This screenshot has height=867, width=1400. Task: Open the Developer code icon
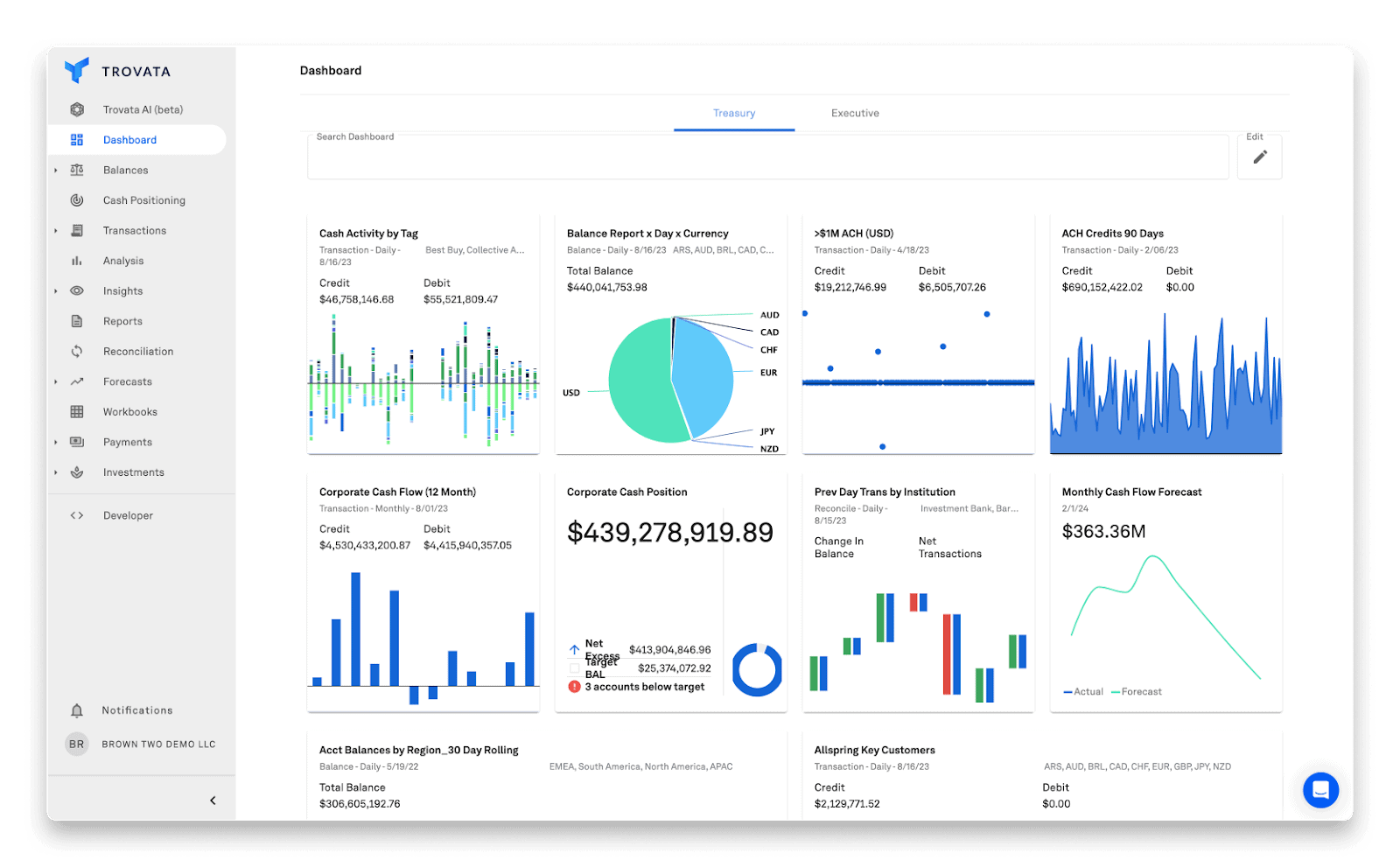click(x=77, y=514)
